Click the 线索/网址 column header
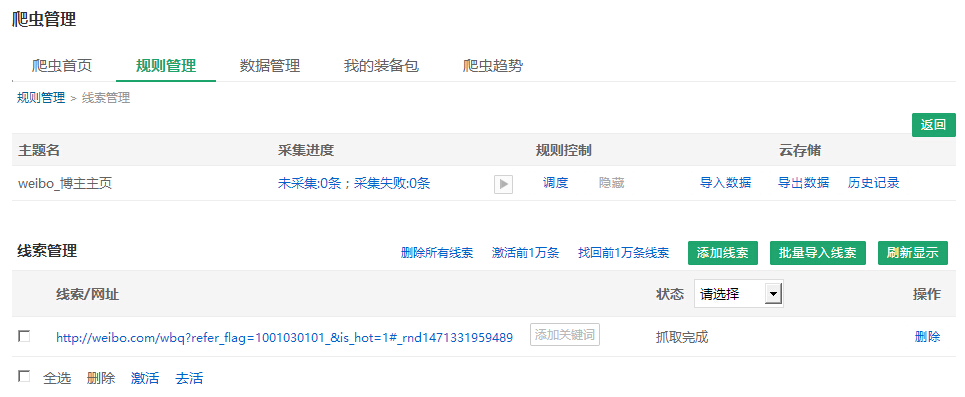Image resolution: width=965 pixels, height=397 pixels. coord(87,294)
